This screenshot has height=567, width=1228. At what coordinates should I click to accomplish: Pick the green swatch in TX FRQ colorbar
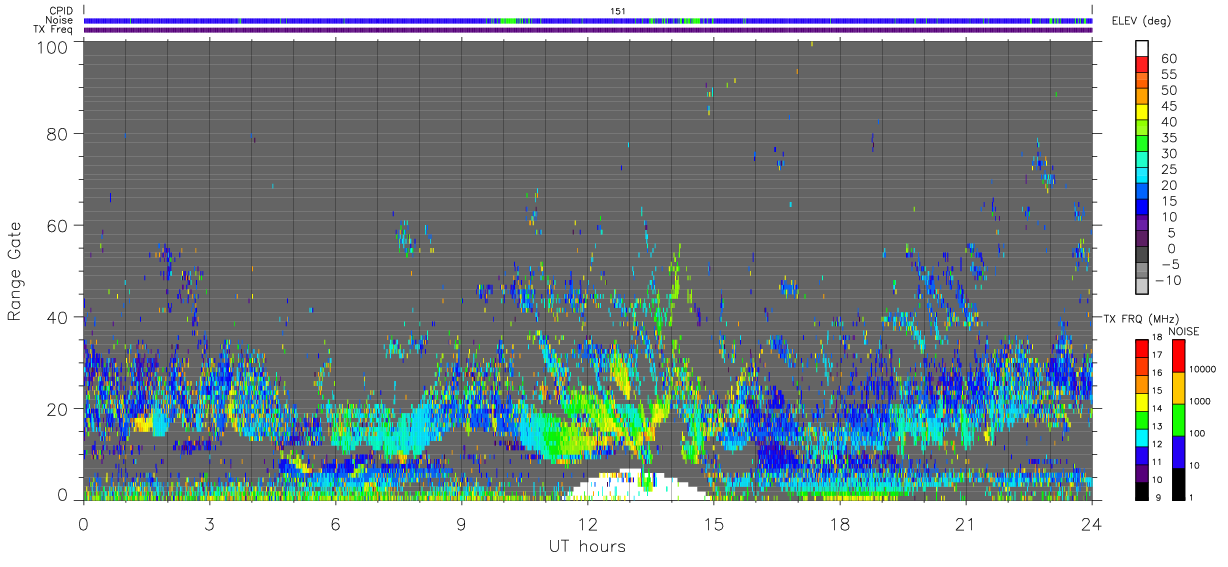tap(1141, 419)
